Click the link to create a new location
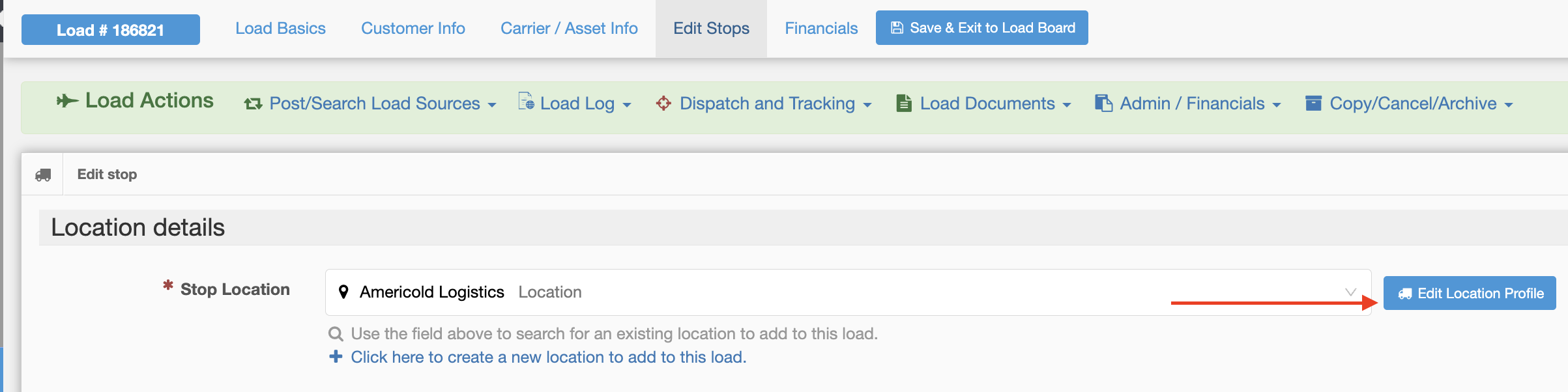Viewport: 1568px width, 392px height. click(548, 357)
